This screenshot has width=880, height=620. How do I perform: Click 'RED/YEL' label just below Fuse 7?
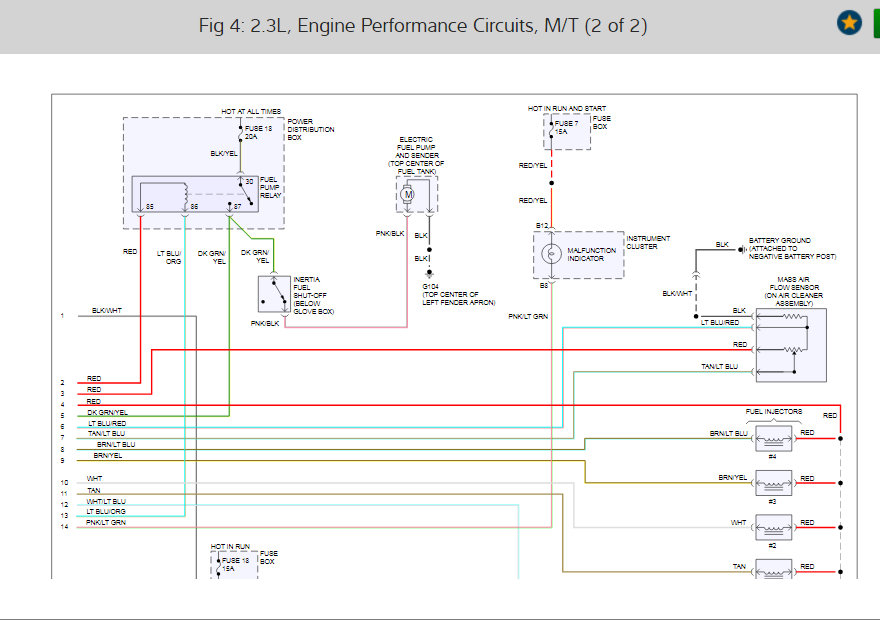pos(533,166)
